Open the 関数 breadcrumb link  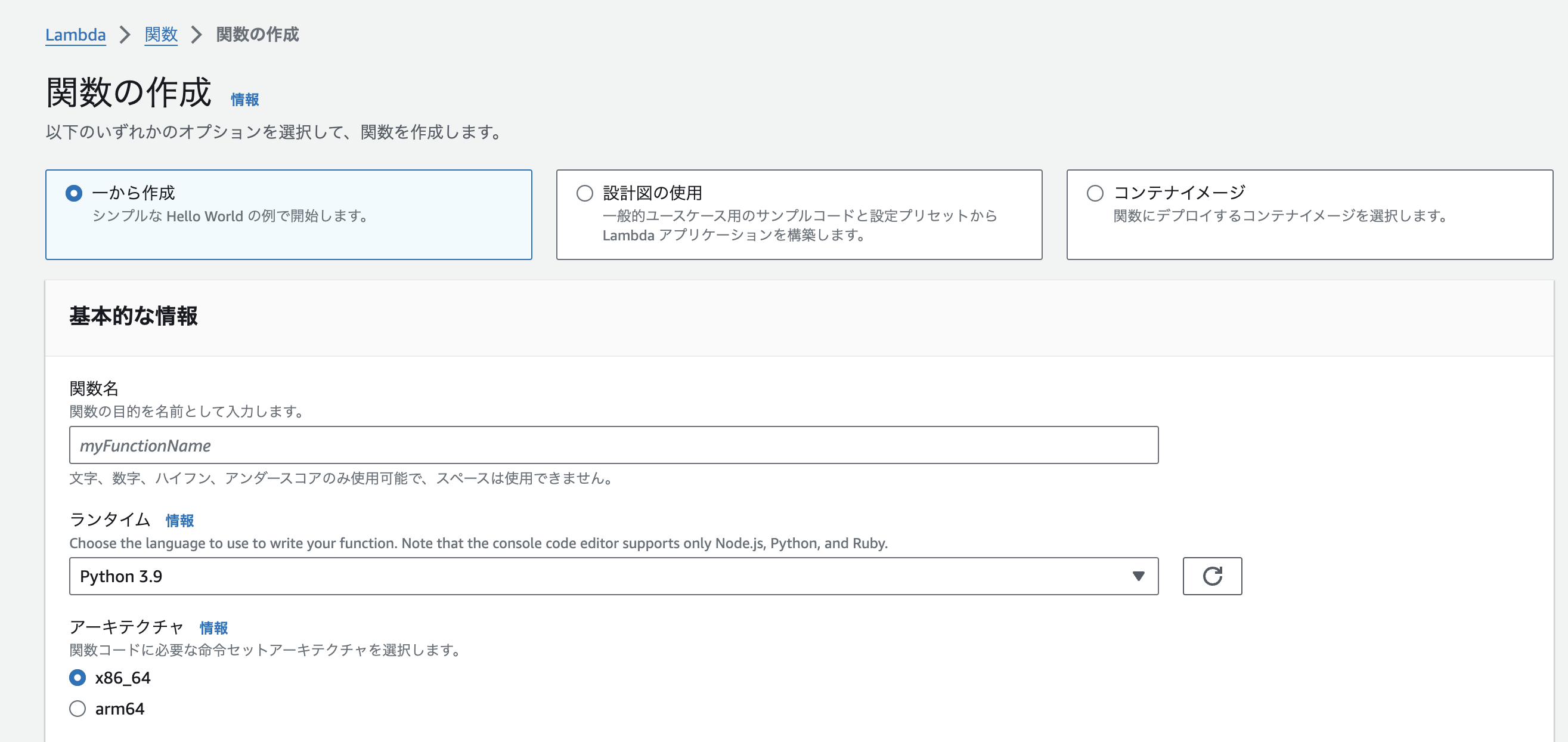(x=161, y=35)
